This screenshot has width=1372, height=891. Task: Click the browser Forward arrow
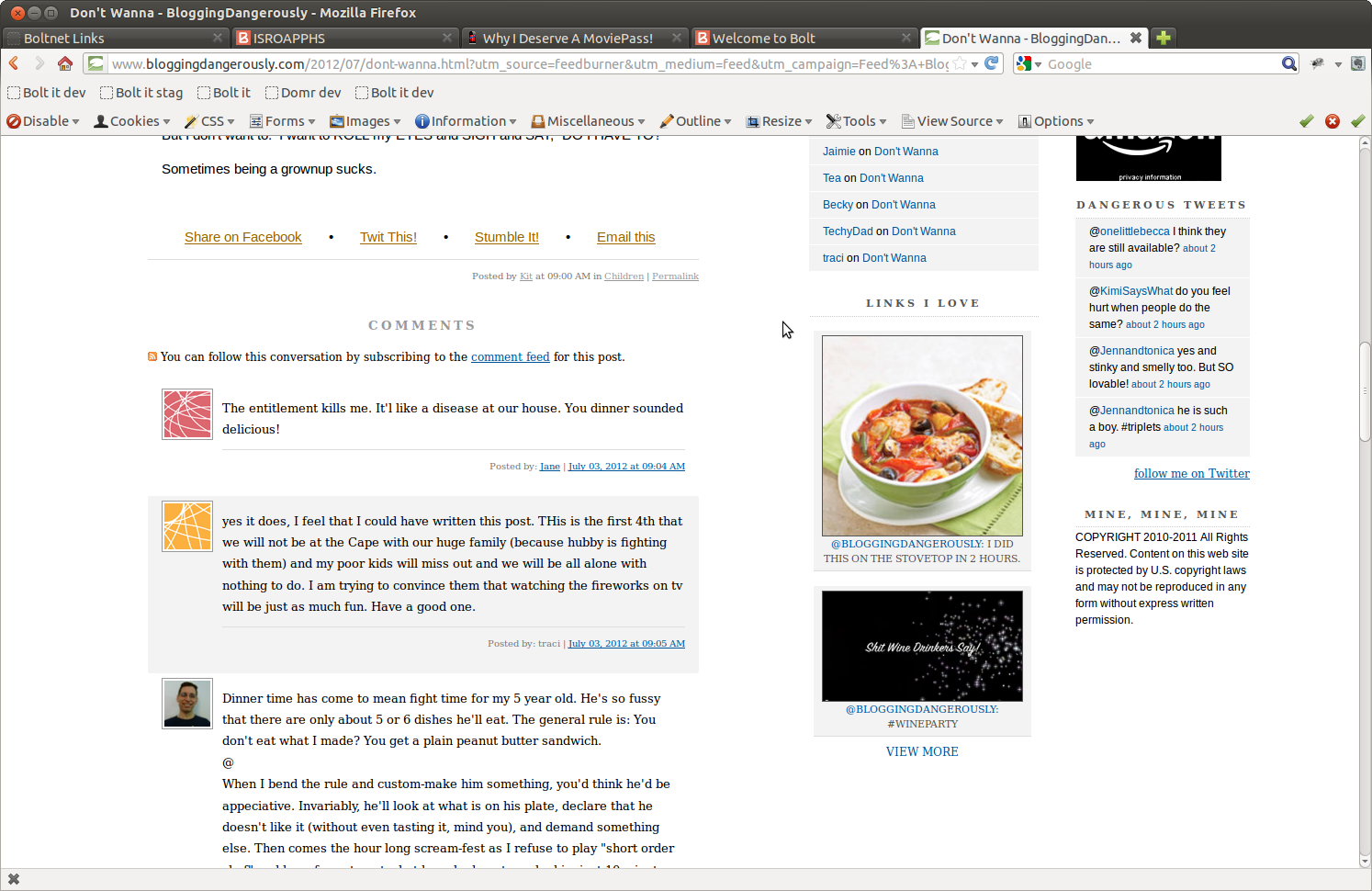39,63
